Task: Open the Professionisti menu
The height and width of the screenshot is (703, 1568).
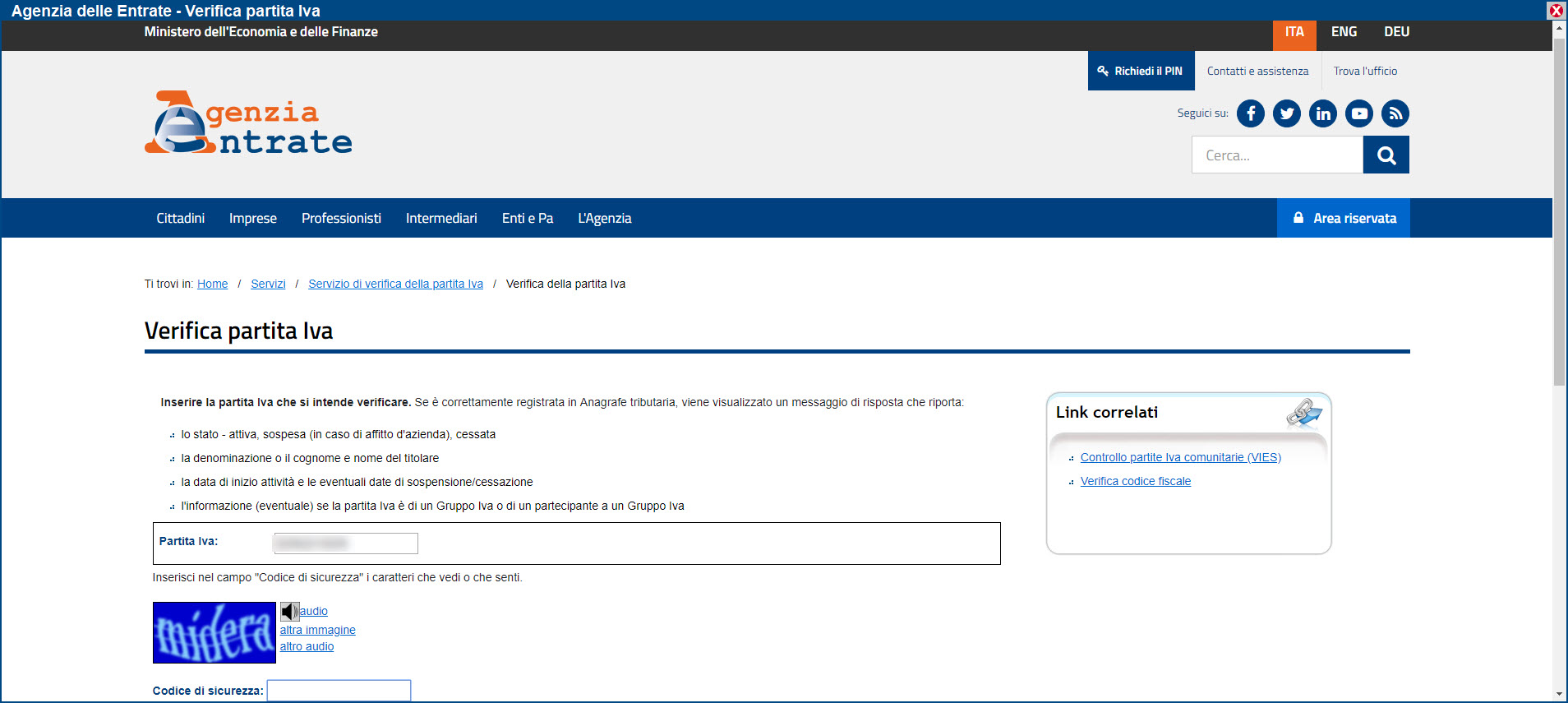Action: tap(341, 219)
